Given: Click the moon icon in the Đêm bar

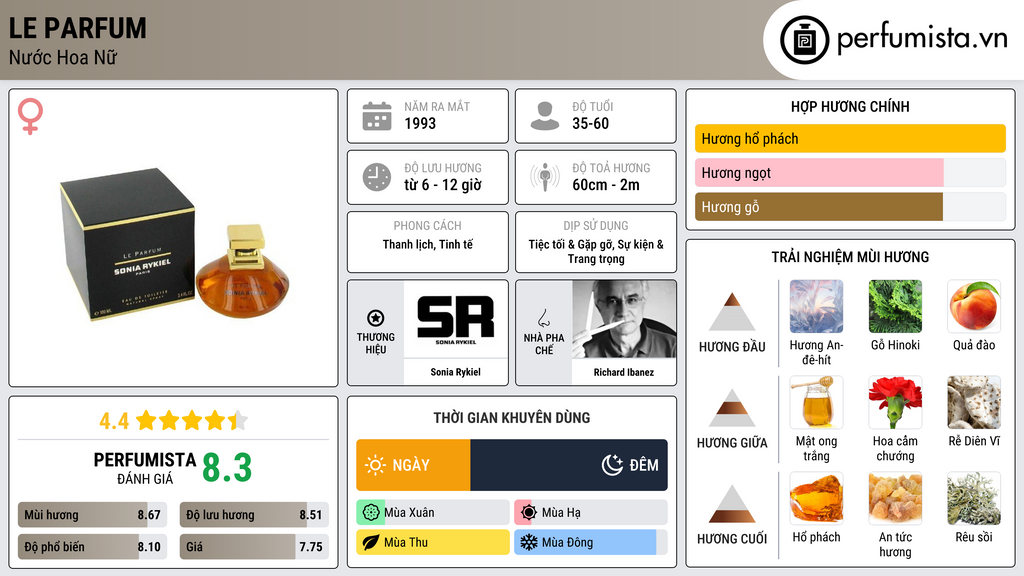Looking at the screenshot, I should (x=612, y=465).
